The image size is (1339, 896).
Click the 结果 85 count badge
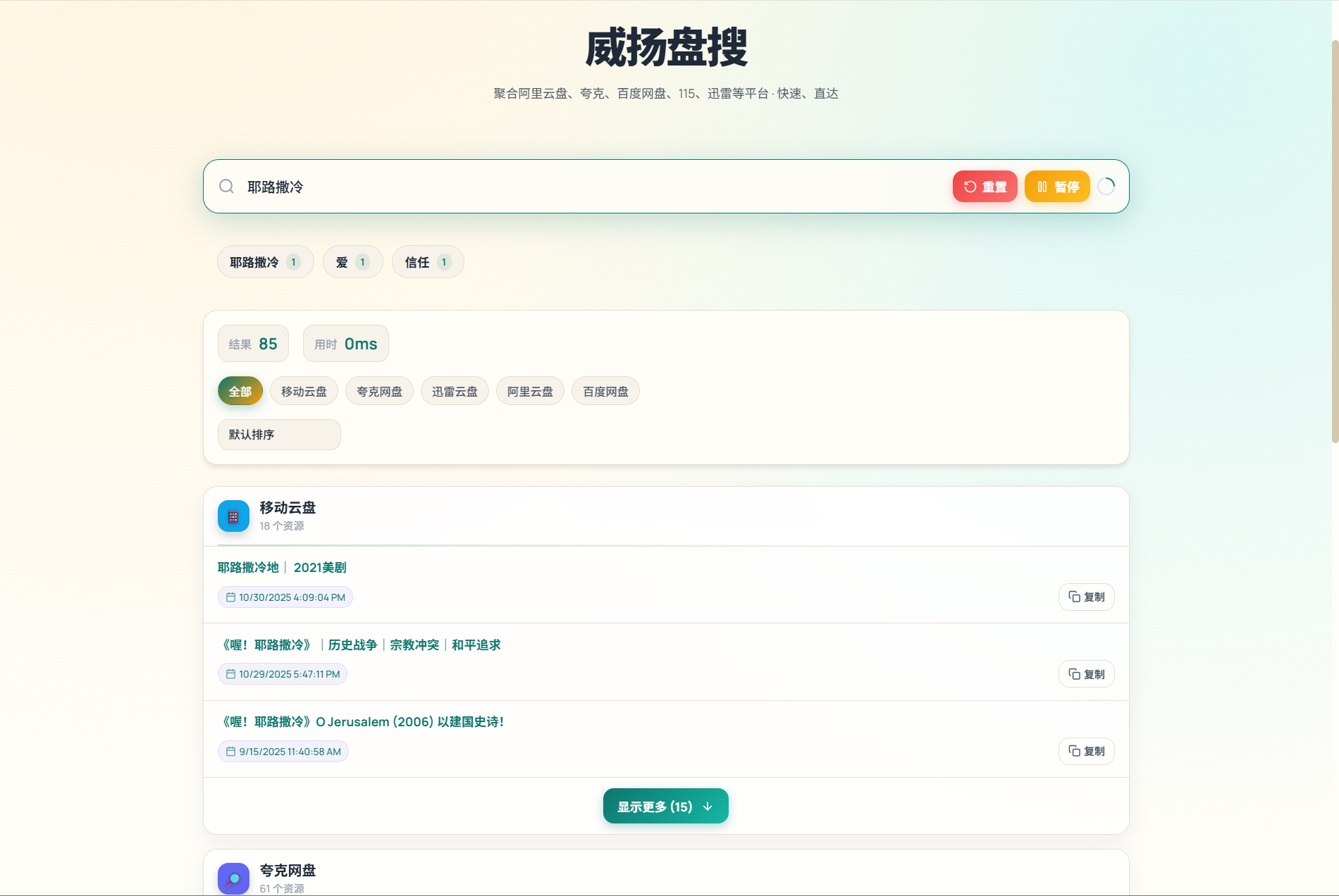253,344
